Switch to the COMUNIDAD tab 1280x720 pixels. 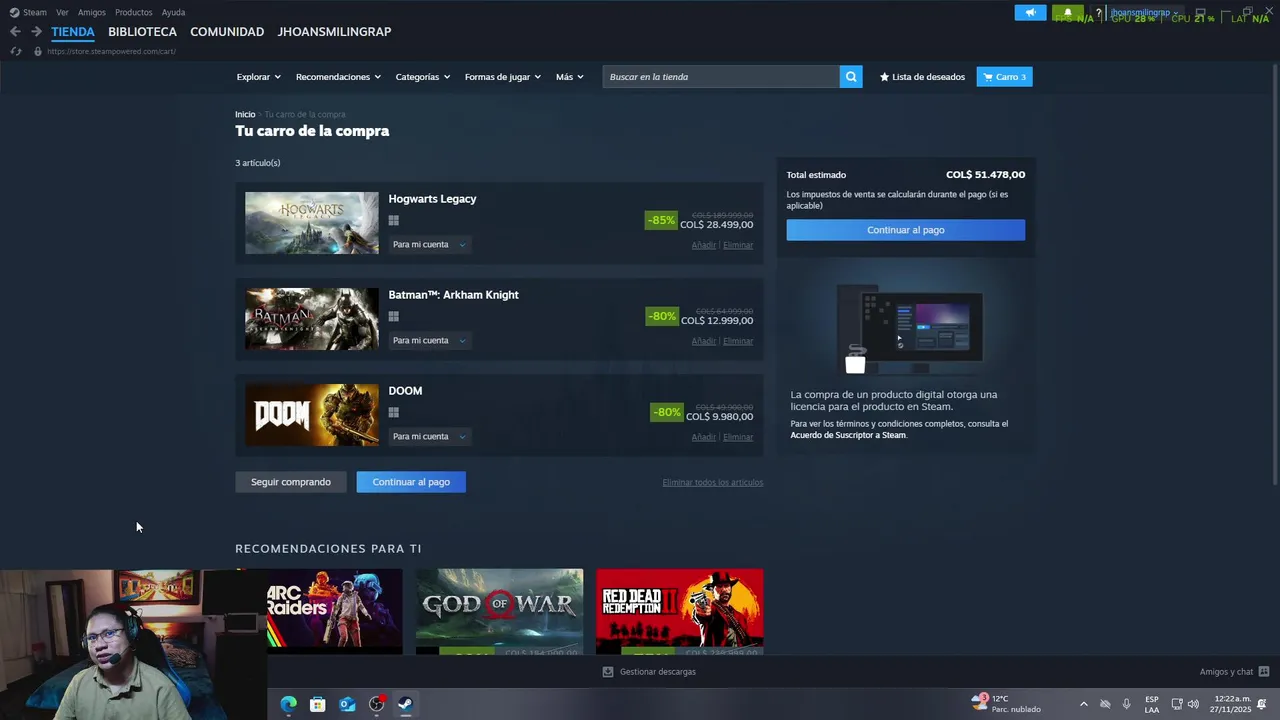[x=227, y=32]
